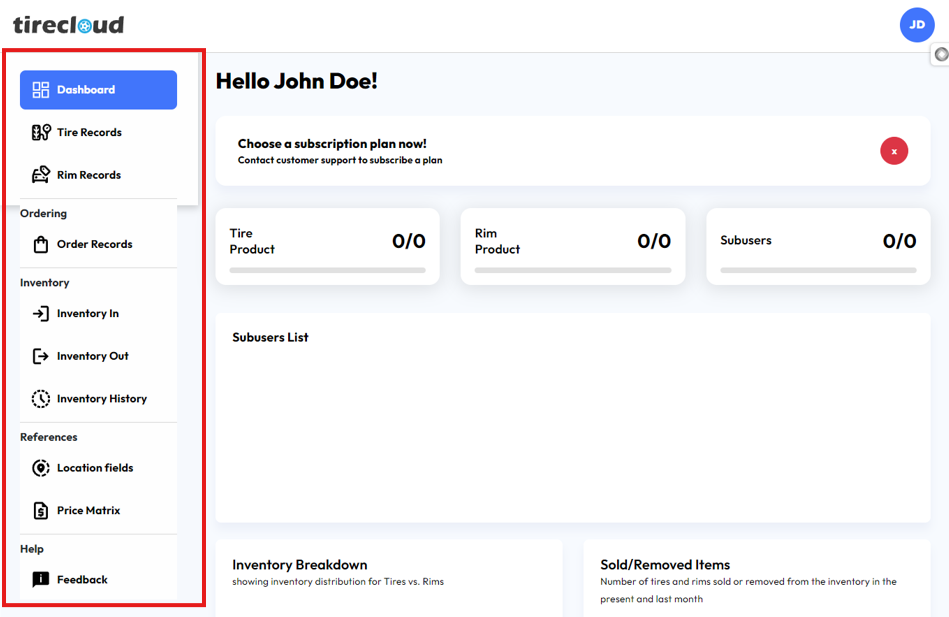This screenshot has width=949, height=617.
Task: Click the Inventory In arrow icon
Action: 41,313
